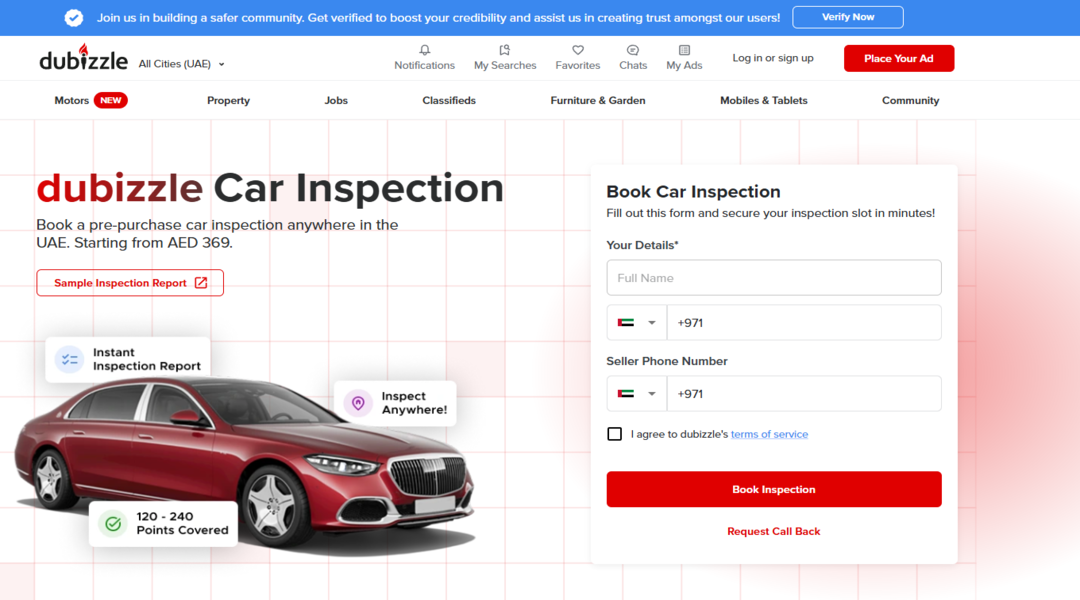Select the Property category
Screen dimensions: 1080x600
228,101
